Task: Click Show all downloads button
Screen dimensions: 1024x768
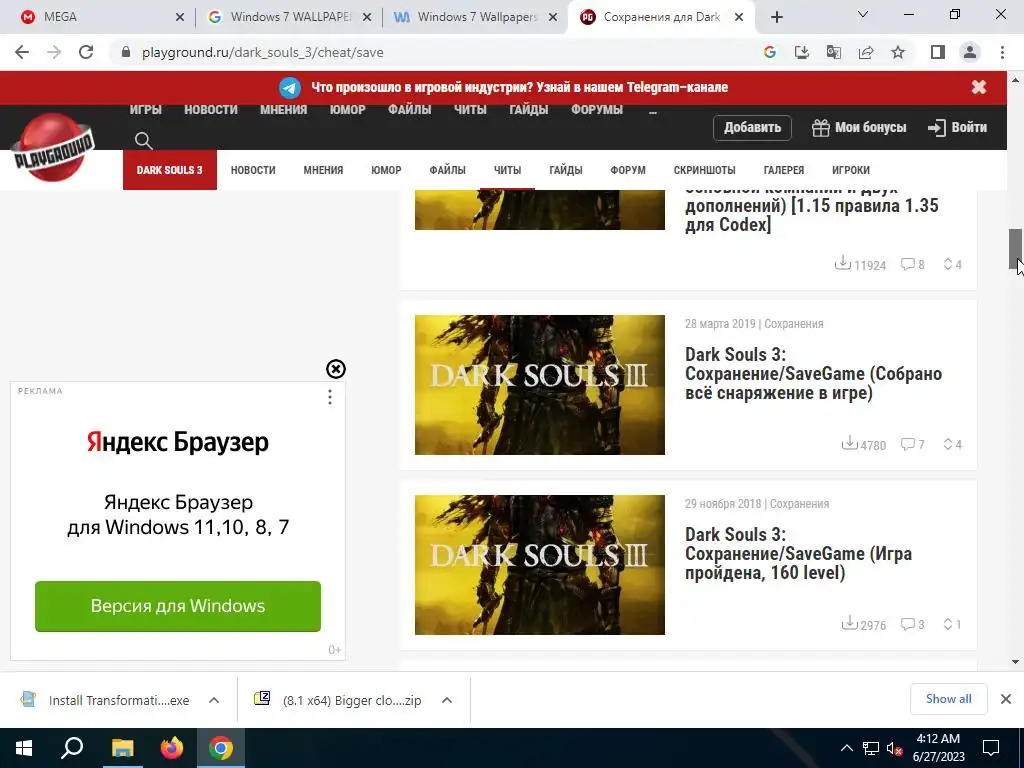Action: coord(948,699)
